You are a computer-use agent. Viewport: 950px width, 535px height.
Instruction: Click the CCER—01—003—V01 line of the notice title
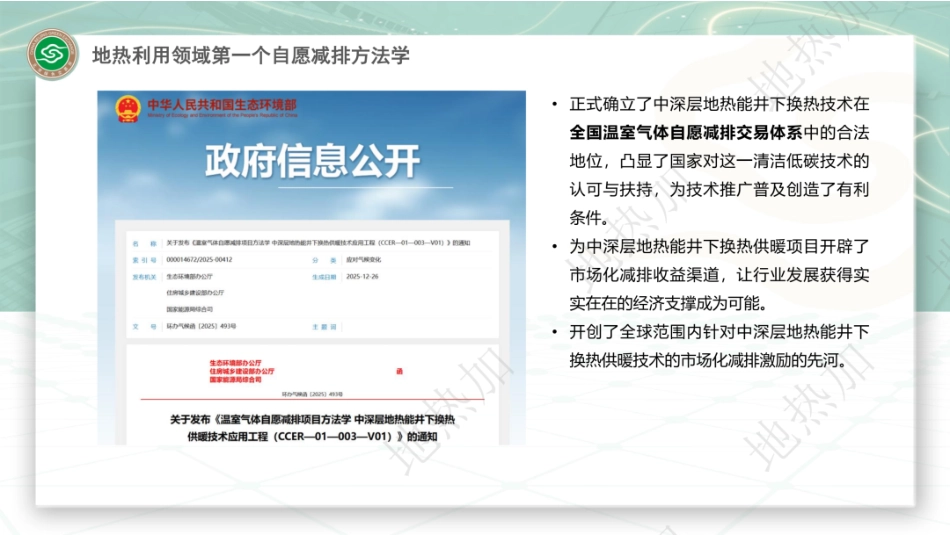pyautogui.click(x=312, y=436)
